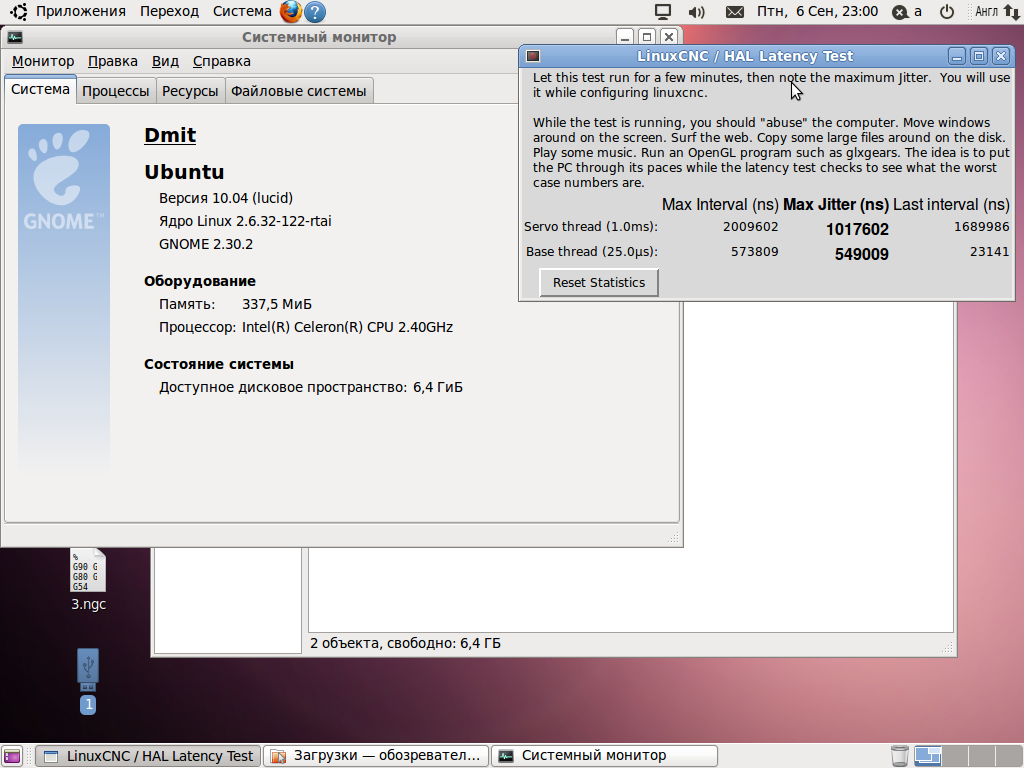
Task: Click the Base thread Max Jitter value 549009
Action: point(861,254)
